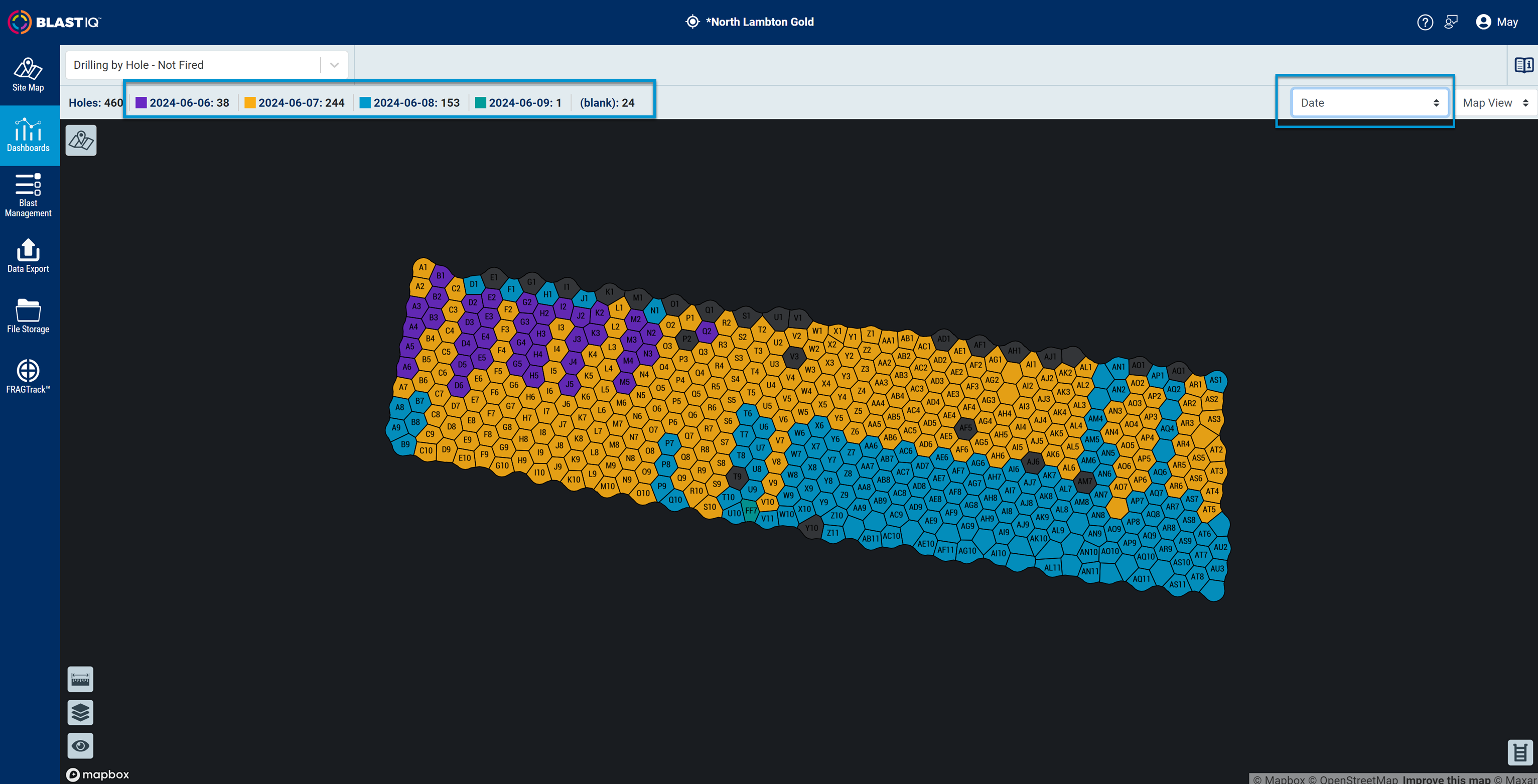The width and height of the screenshot is (1538, 784).
Task: Select hole AL11 on the map
Action: coord(1052,567)
